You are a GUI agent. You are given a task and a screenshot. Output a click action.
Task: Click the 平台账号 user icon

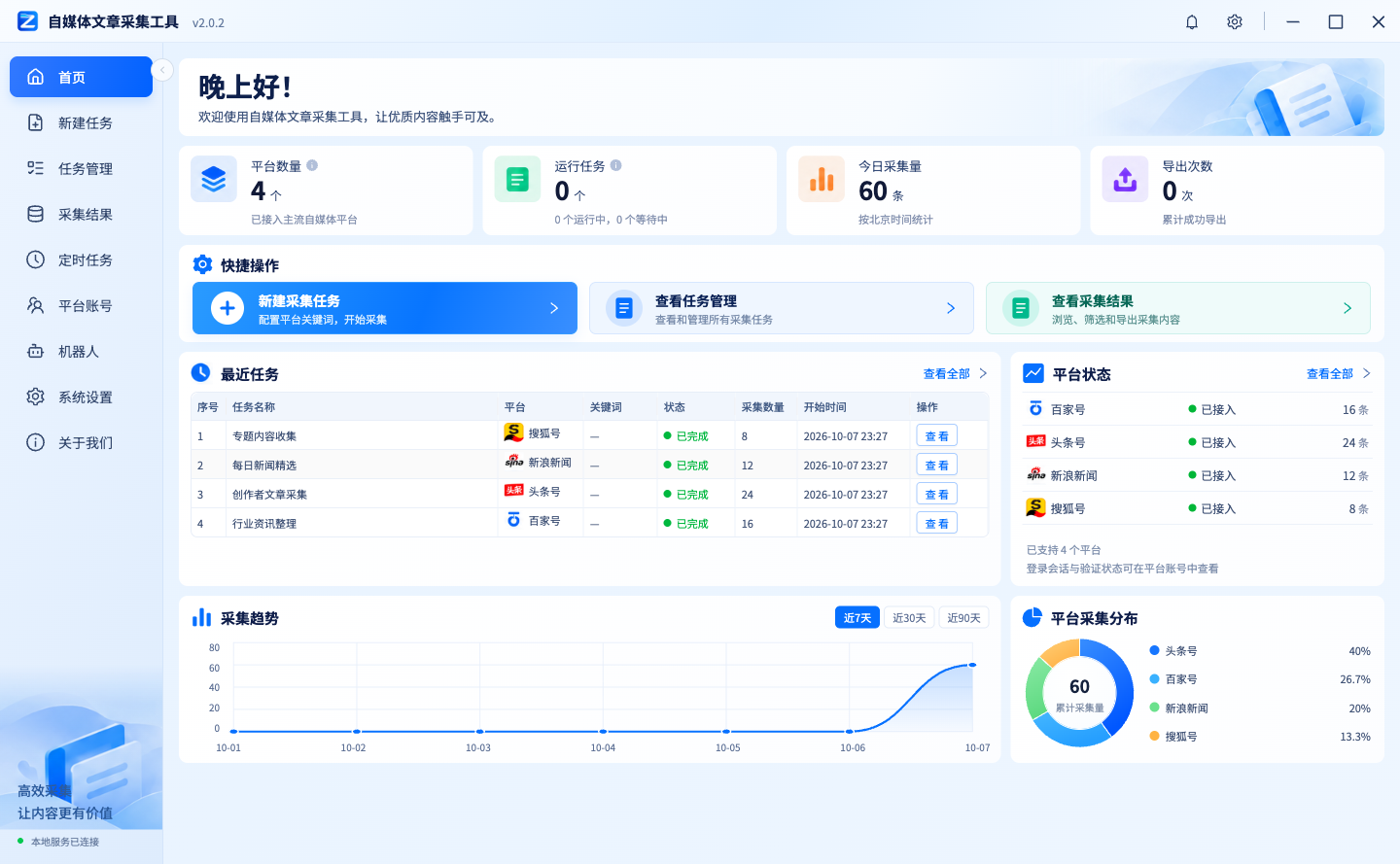tap(36, 305)
